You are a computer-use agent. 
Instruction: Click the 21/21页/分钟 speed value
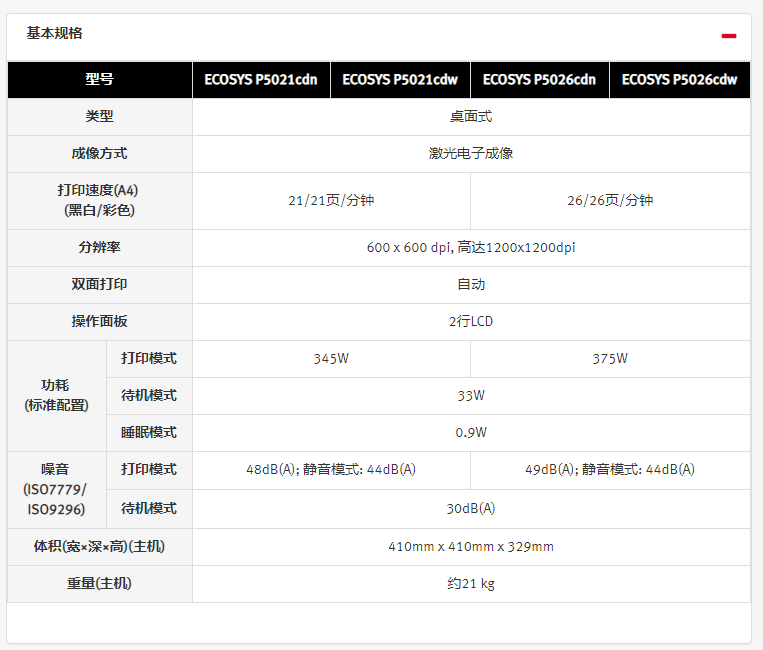331,200
